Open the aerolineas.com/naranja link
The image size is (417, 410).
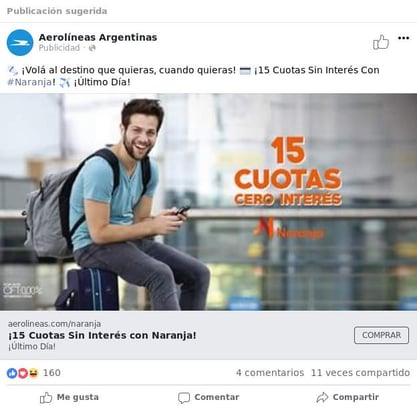54,324
